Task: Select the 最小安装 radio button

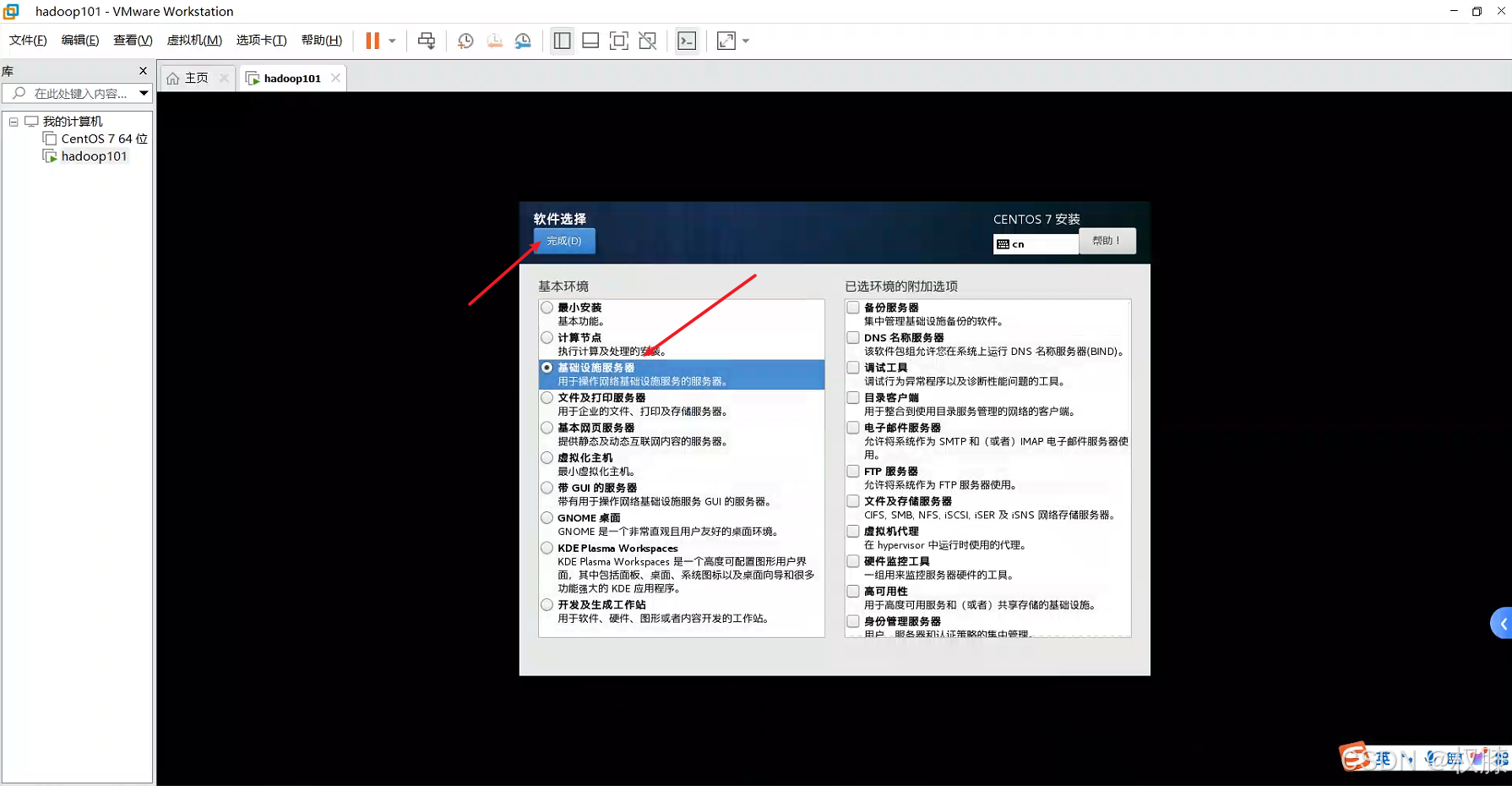Action: (547, 308)
